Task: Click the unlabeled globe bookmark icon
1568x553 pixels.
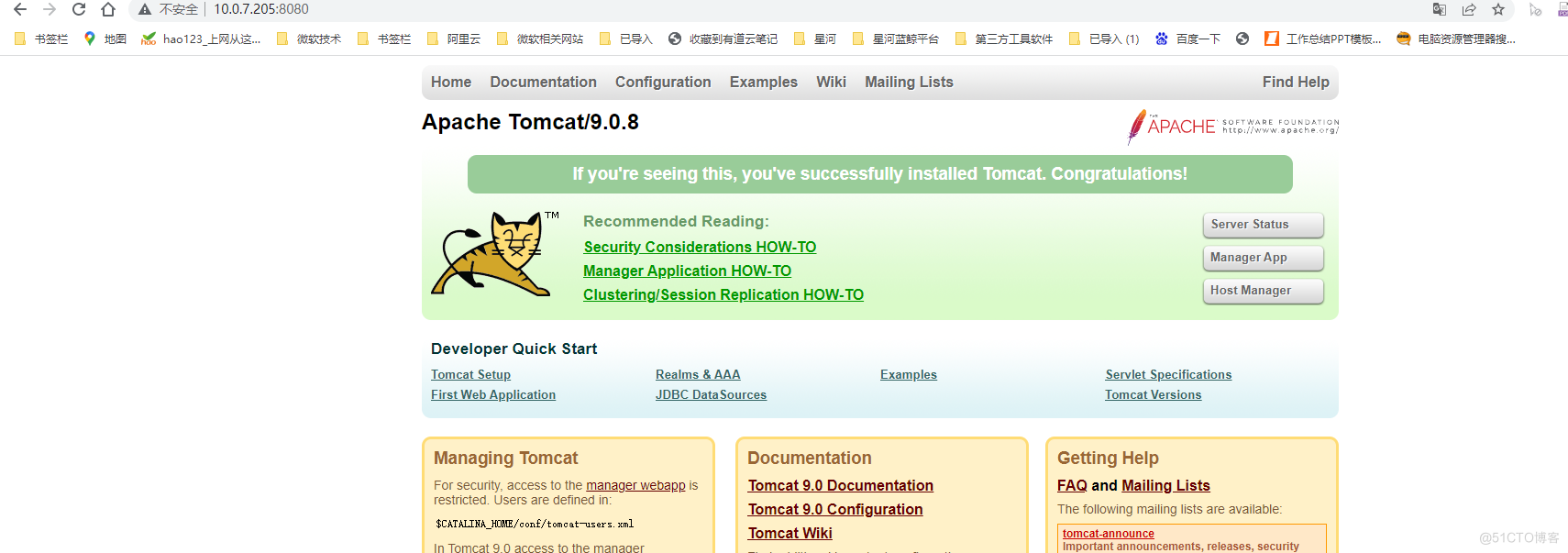Action: click(1242, 39)
